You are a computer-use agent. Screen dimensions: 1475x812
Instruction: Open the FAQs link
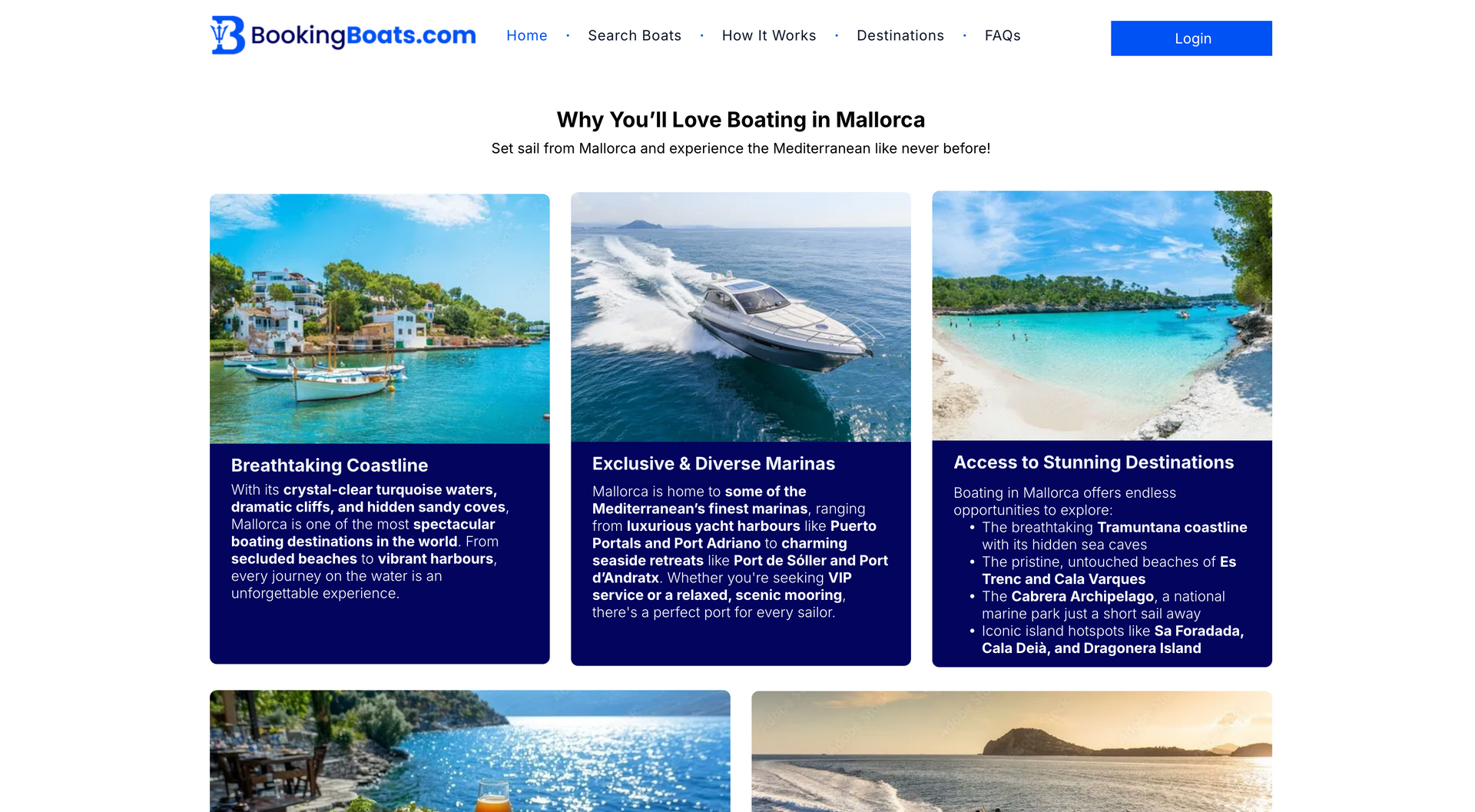(1003, 35)
